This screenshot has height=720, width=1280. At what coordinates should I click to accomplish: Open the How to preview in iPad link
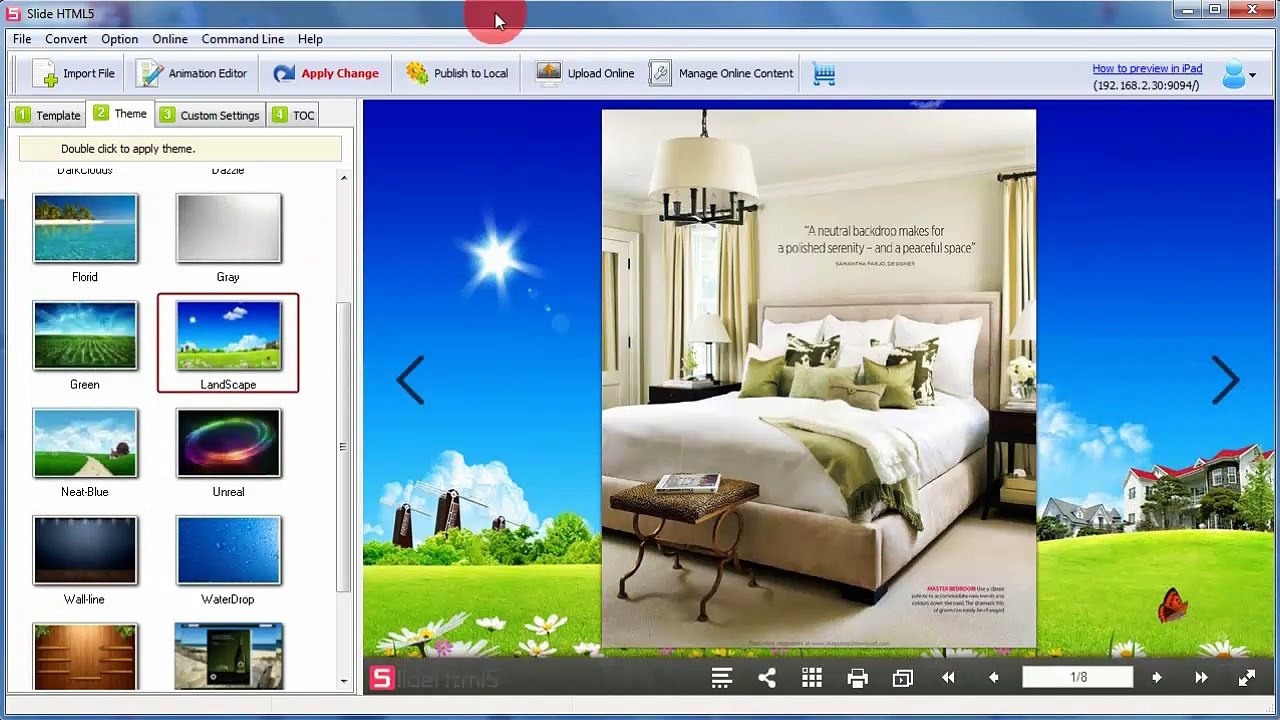1147,68
